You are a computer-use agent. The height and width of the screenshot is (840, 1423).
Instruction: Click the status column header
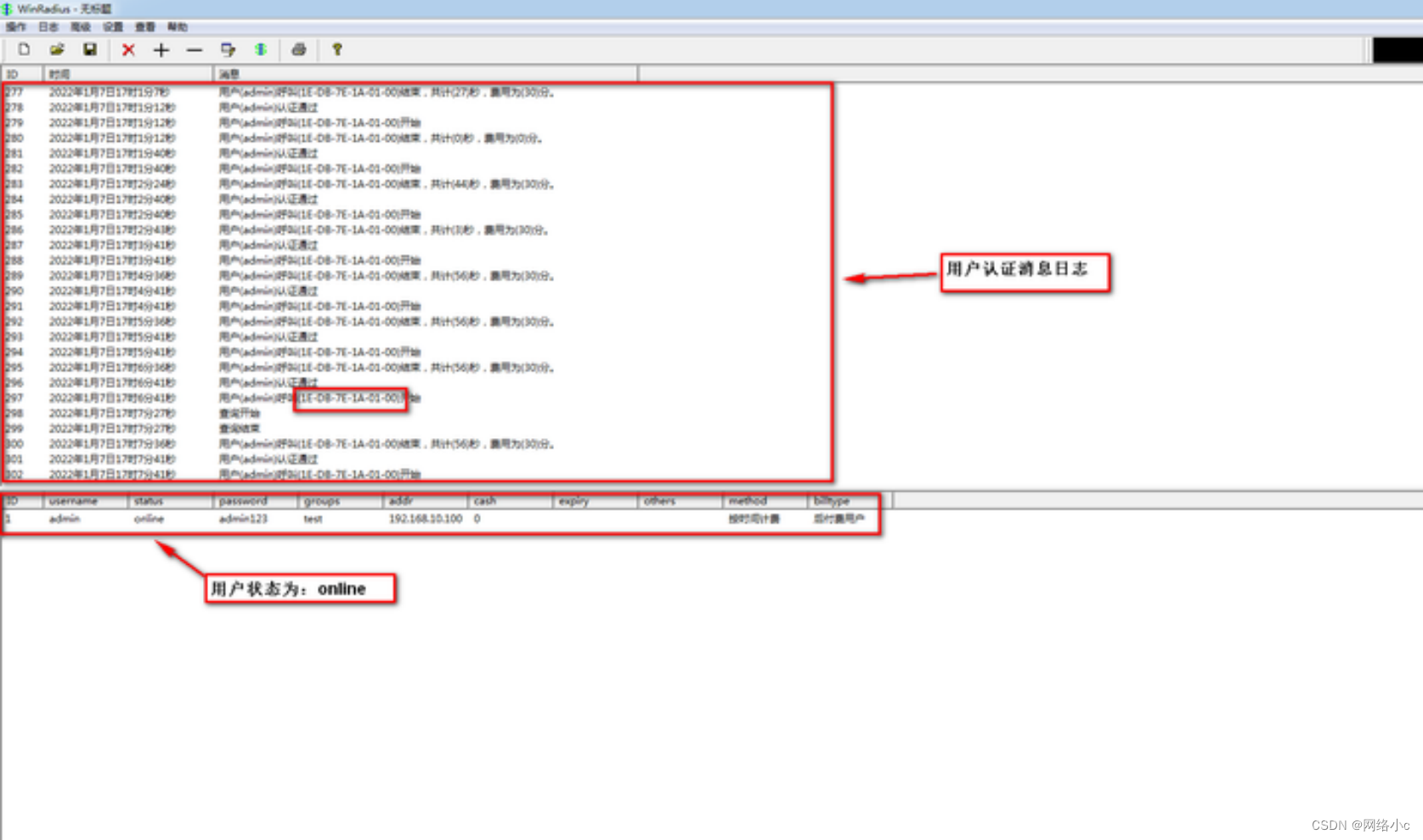coord(171,501)
